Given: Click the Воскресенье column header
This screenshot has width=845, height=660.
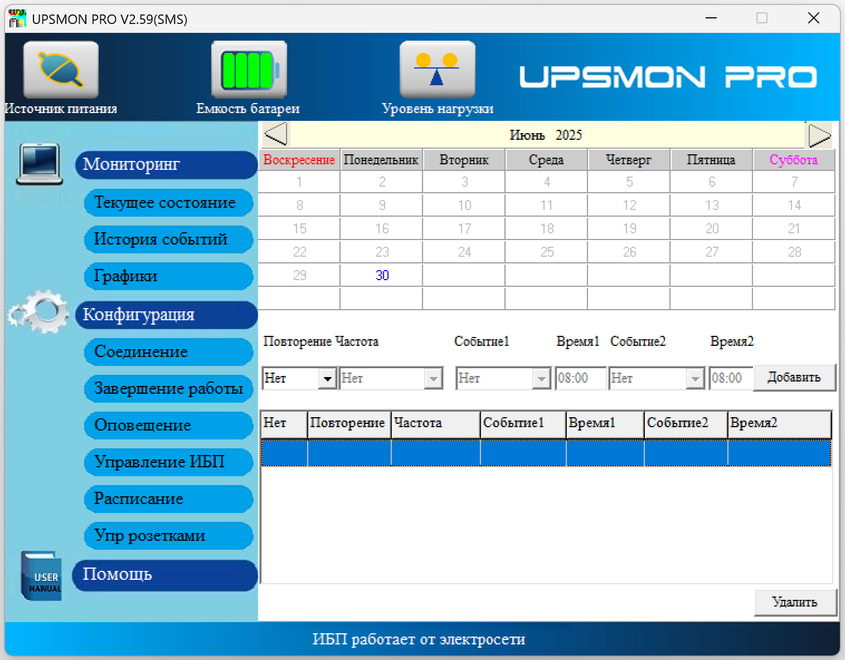Looking at the screenshot, I should 299,160.
